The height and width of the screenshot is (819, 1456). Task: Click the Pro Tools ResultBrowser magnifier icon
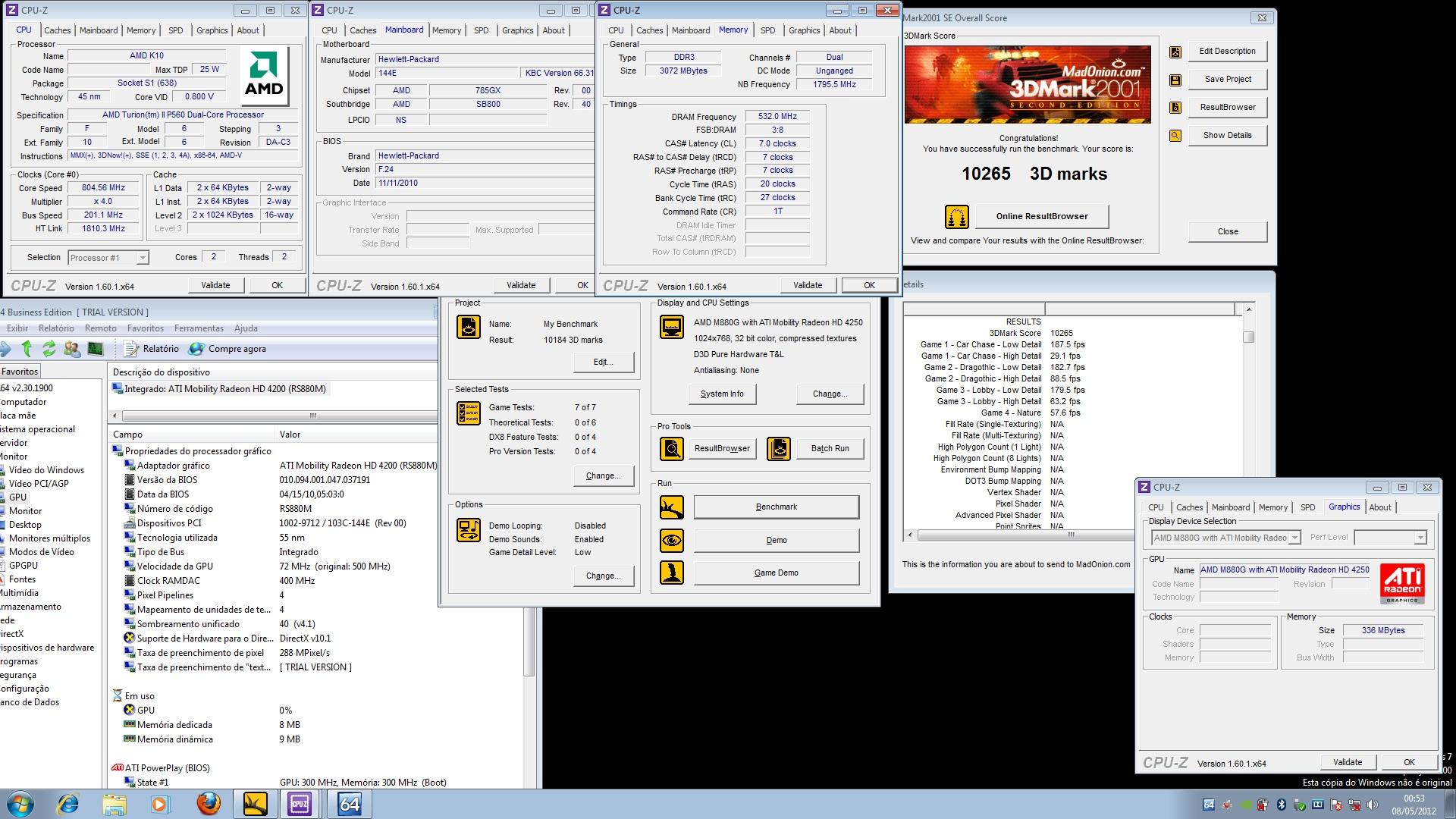(672, 449)
